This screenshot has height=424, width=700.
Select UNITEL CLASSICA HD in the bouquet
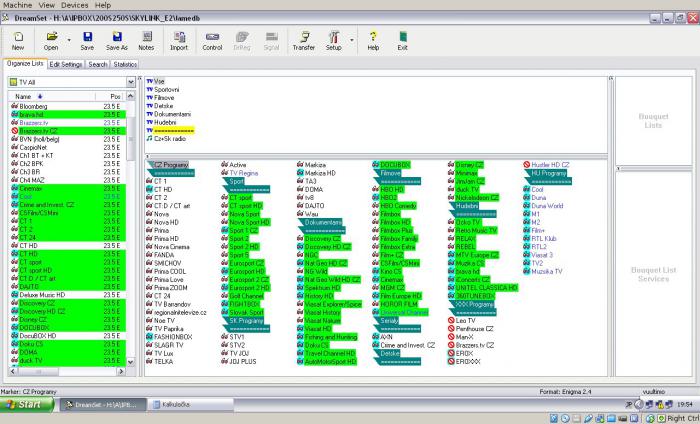[483, 288]
